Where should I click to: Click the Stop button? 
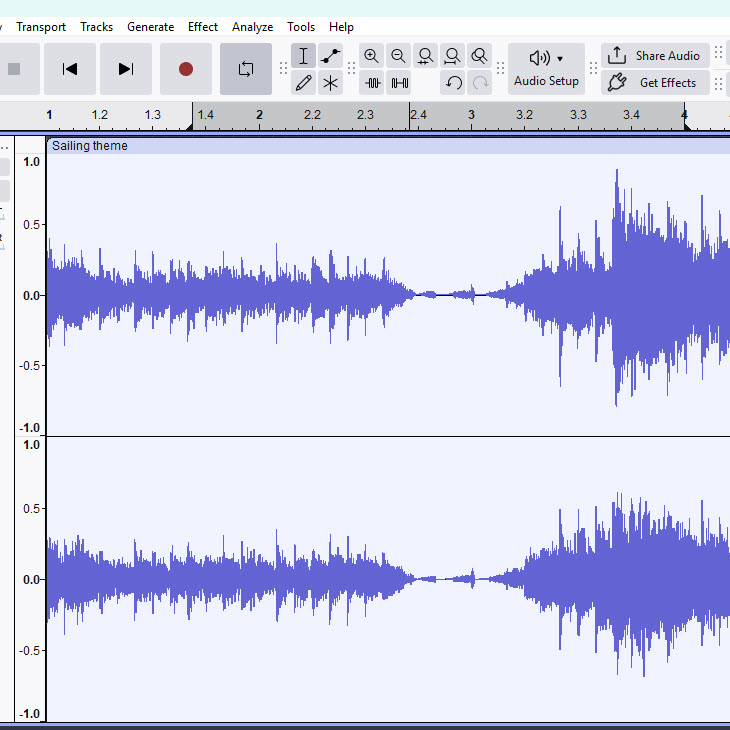[14, 69]
